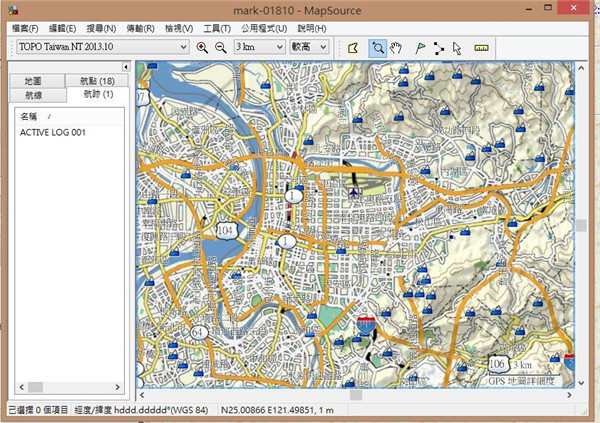Screen dimensions: 600x423
Task: Click the airport icon on the map
Action: [354, 191]
